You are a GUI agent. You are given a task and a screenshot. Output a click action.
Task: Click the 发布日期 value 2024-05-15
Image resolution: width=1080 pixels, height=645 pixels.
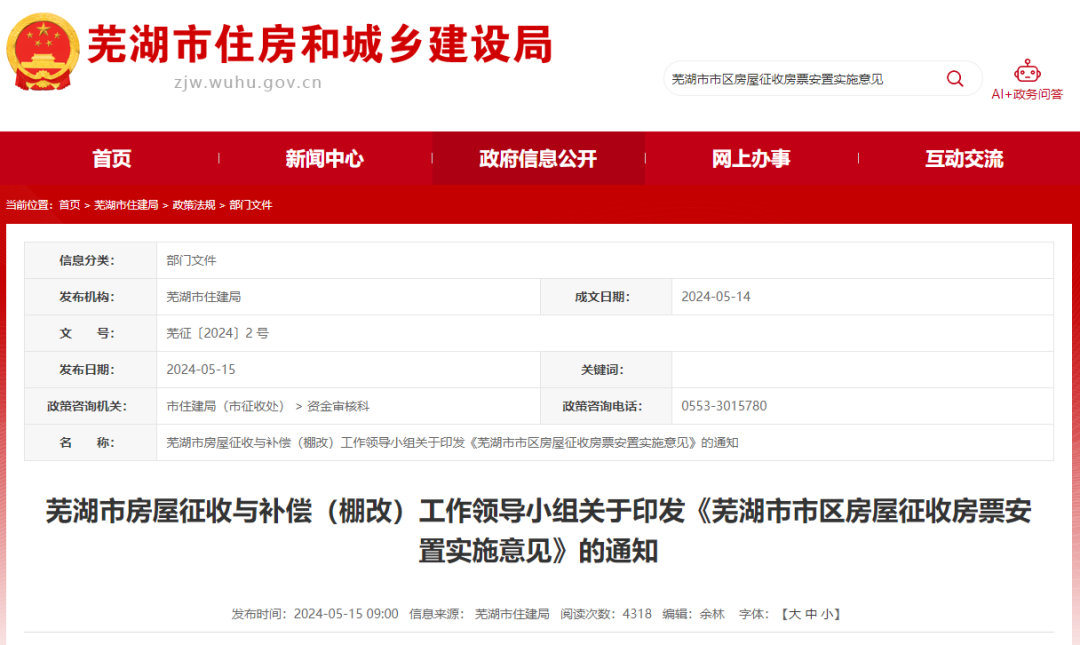tap(200, 369)
